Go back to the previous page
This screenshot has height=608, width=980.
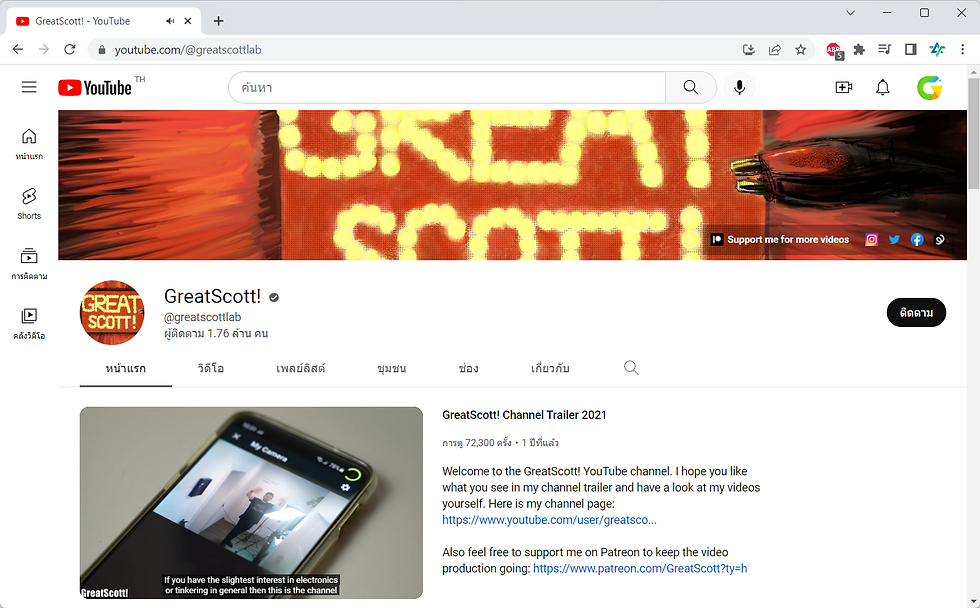(x=18, y=49)
